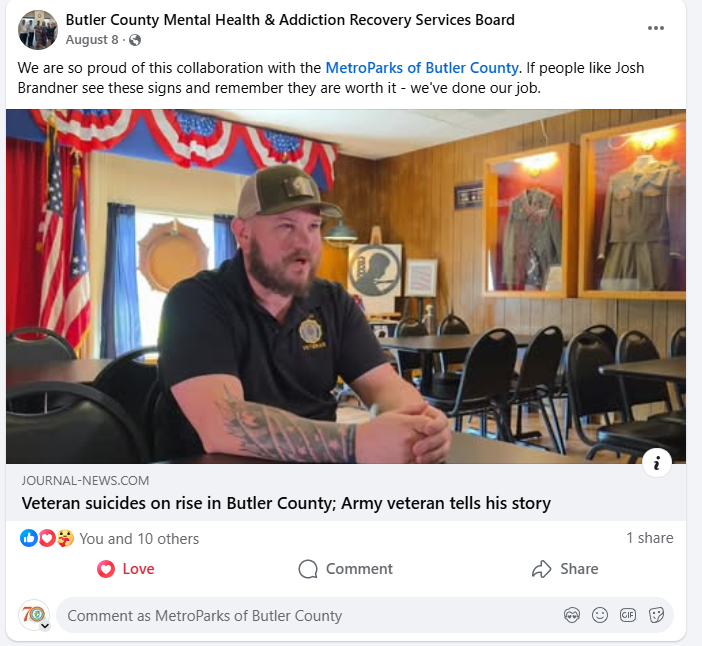Click the Share button
The image size is (702, 646).
tap(565, 569)
